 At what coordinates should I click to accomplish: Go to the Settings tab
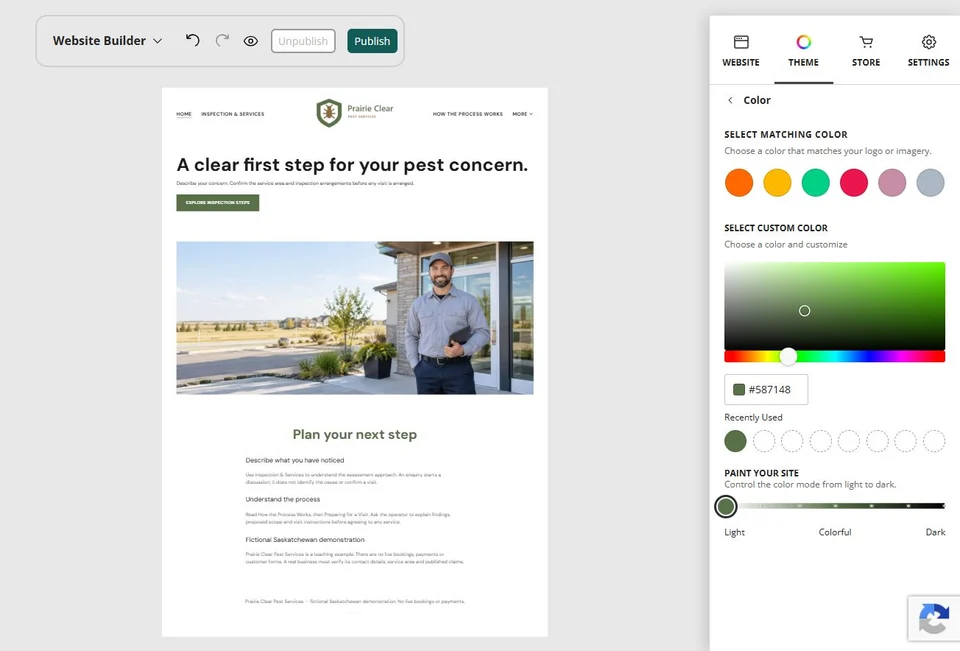click(928, 51)
